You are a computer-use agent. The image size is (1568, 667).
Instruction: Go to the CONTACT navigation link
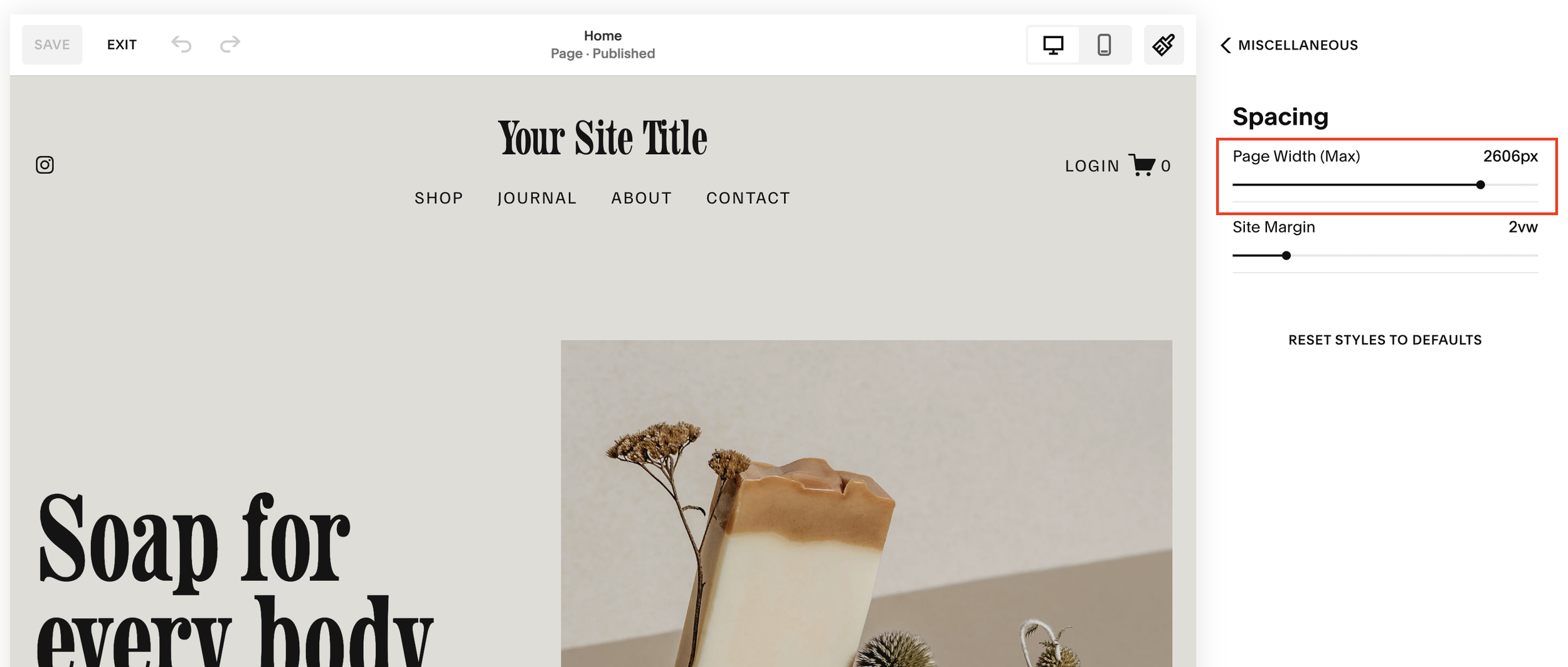[748, 198]
